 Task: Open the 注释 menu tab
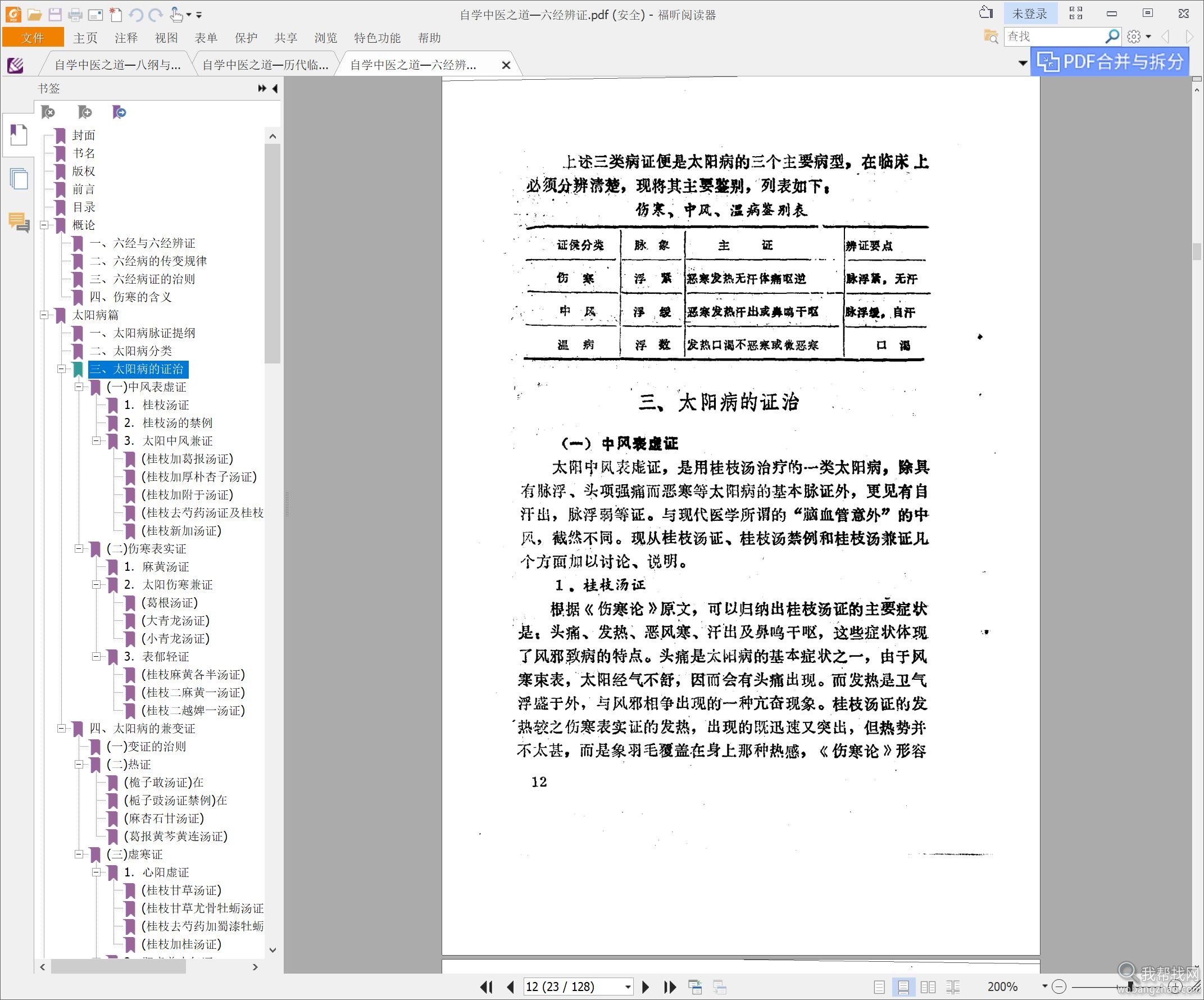(x=126, y=38)
